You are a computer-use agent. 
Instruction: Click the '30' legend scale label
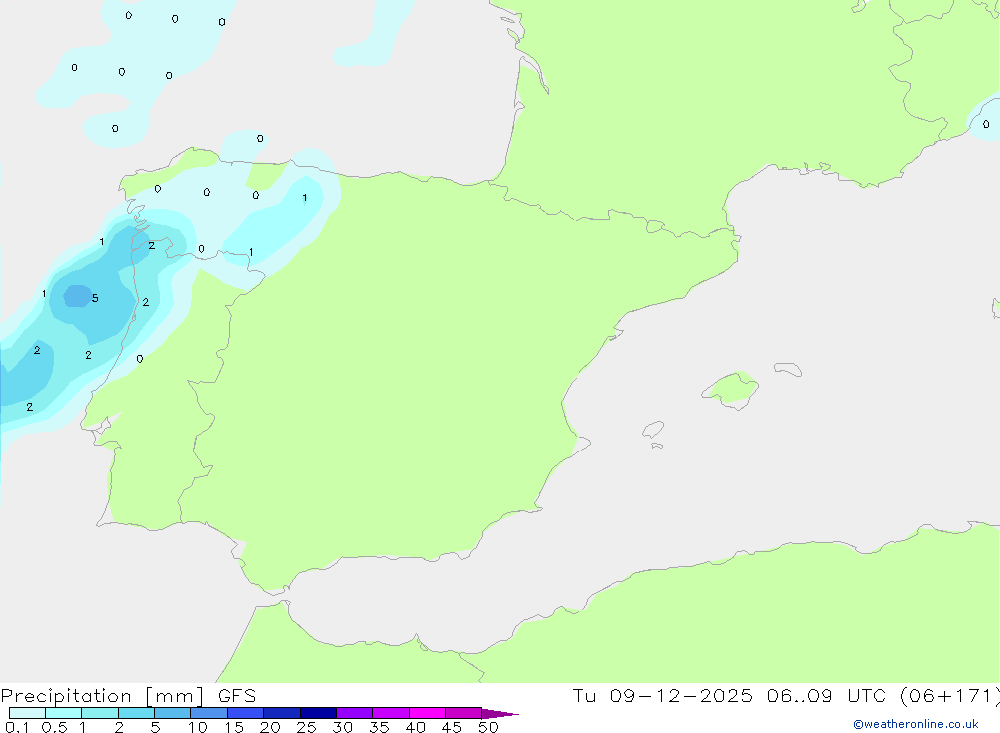click(x=343, y=727)
